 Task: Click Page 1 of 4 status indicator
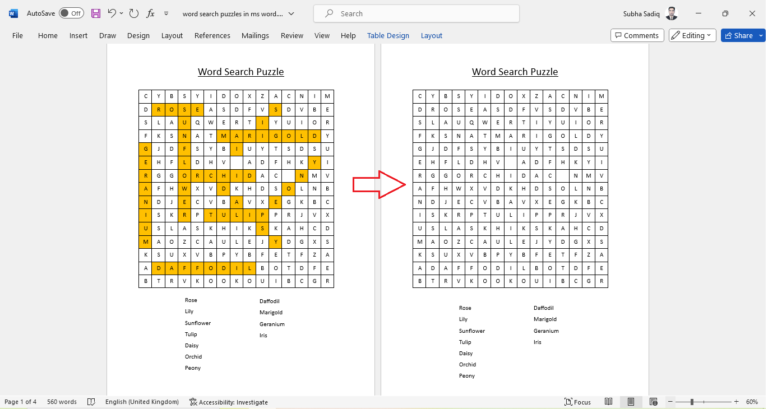click(x=21, y=402)
